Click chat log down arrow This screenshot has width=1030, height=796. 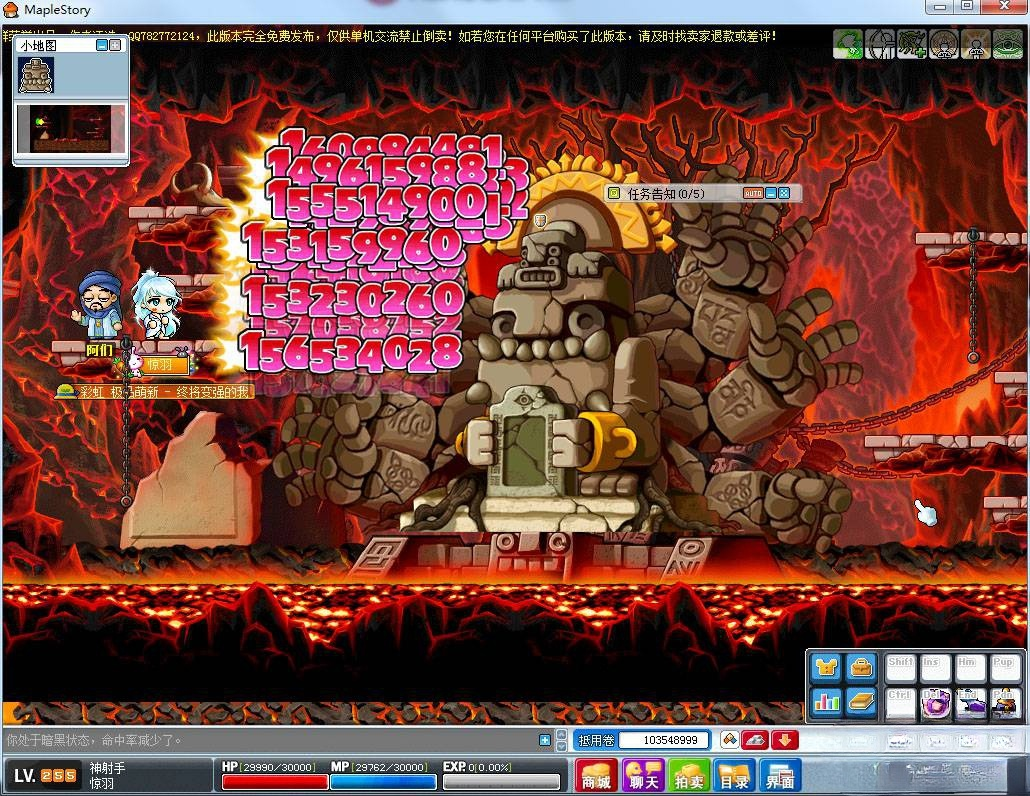coord(562,746)
